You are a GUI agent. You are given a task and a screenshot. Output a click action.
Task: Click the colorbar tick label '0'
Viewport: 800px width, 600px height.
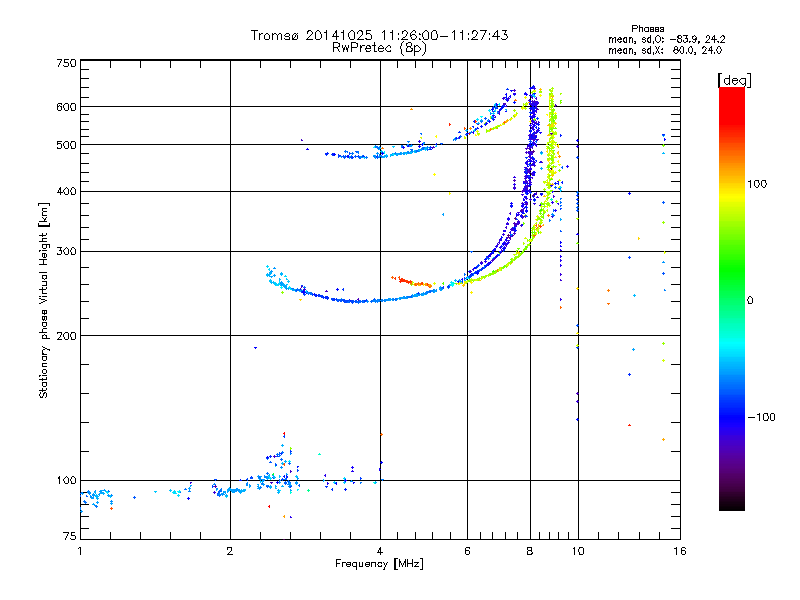point(750,300)
